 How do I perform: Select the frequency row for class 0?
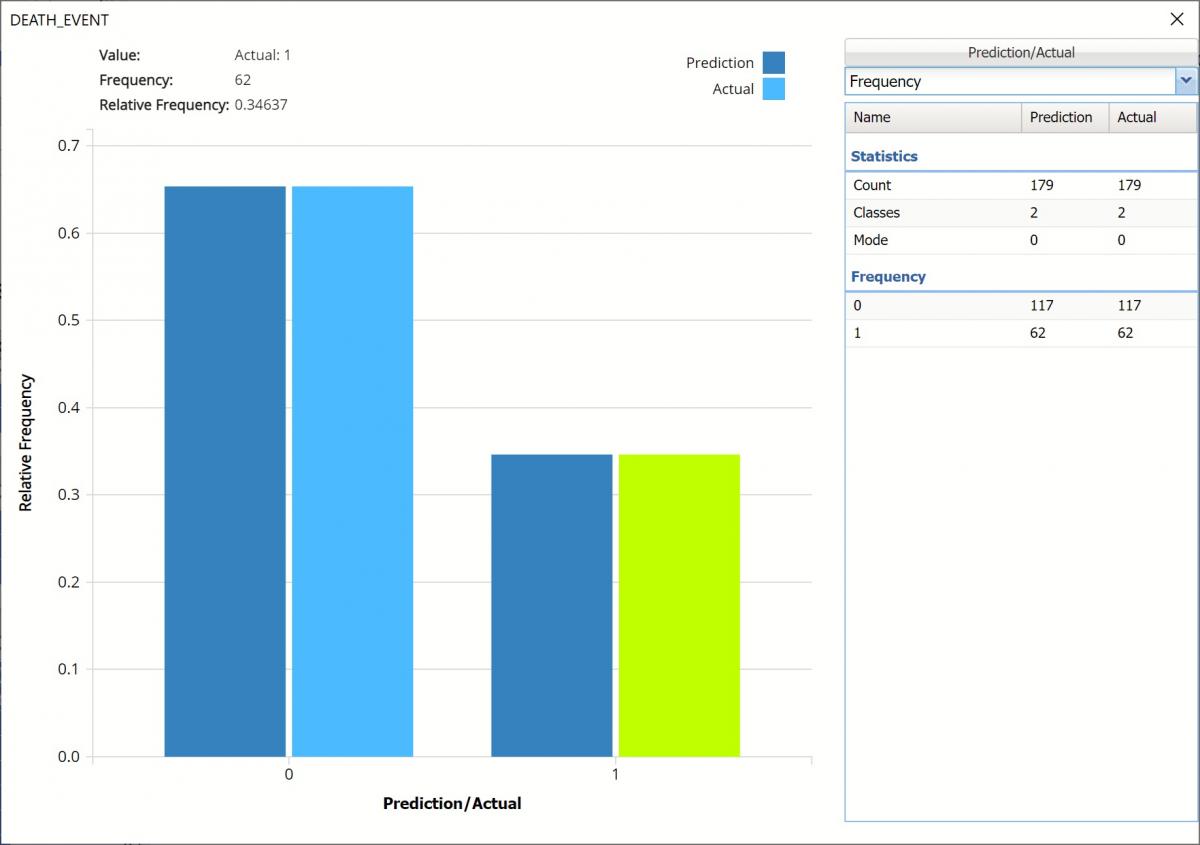tap(1020, 305)
